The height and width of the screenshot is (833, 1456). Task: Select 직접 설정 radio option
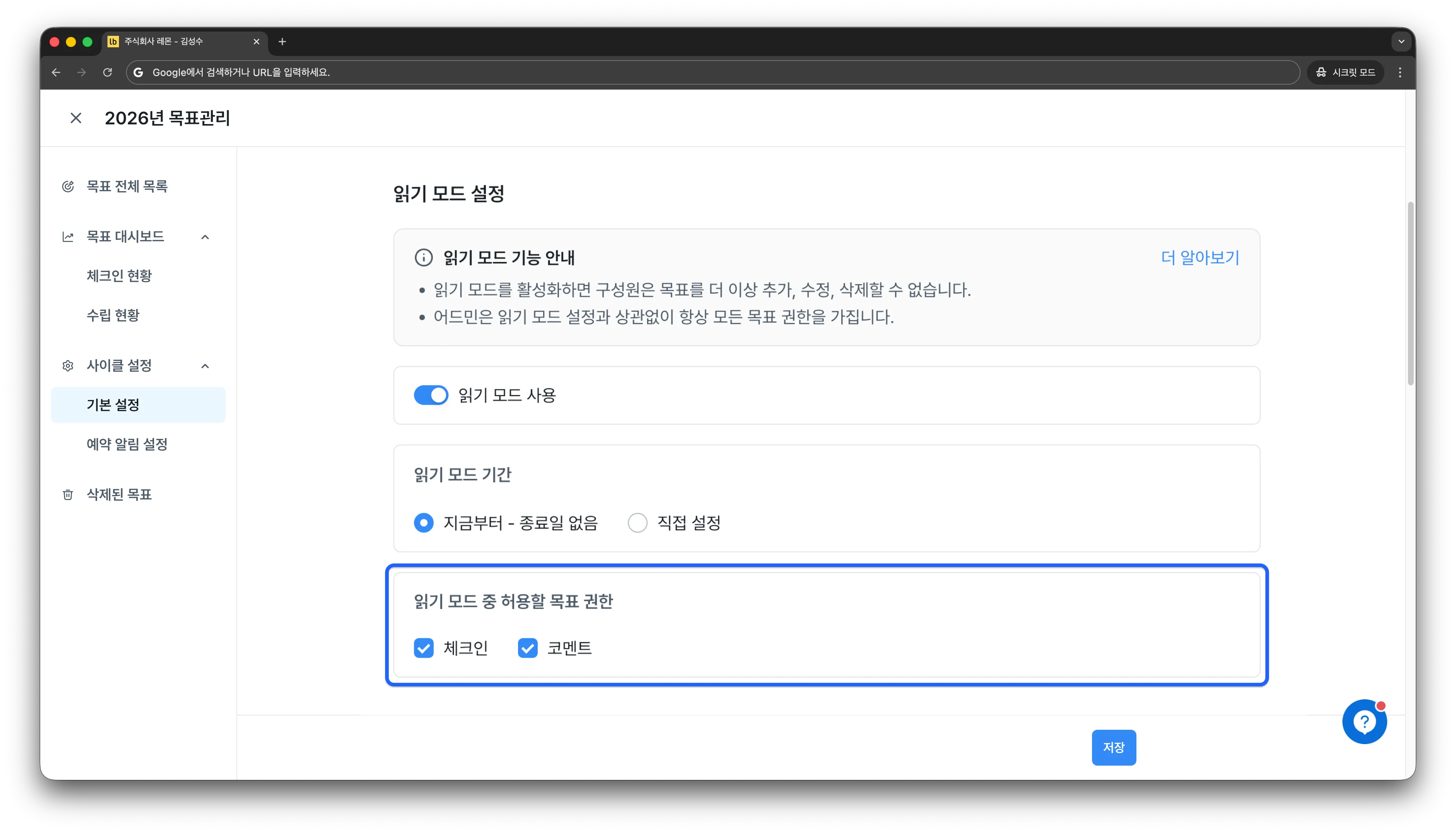point(637,522)
